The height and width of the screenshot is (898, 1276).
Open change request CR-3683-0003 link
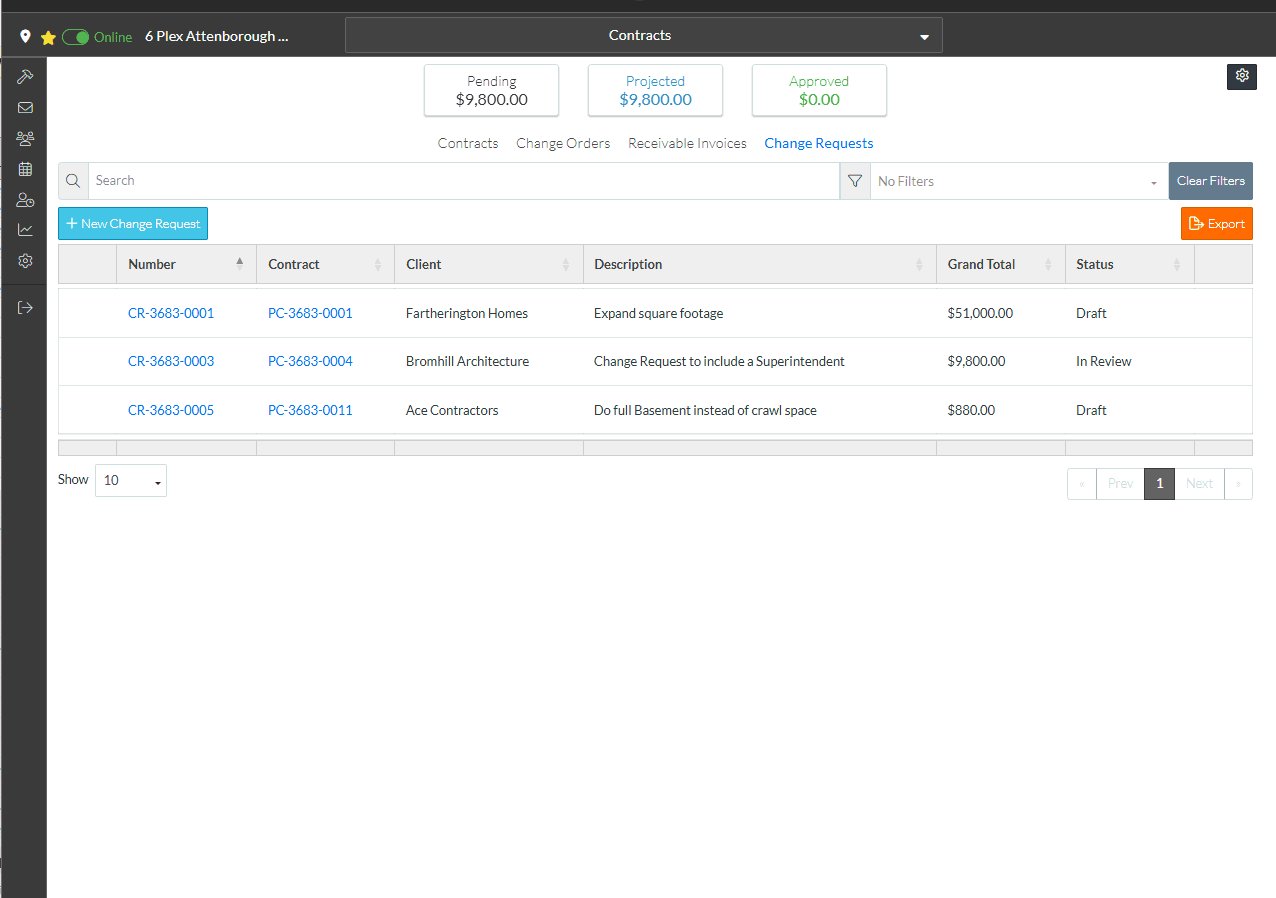[x=171, y=361]
